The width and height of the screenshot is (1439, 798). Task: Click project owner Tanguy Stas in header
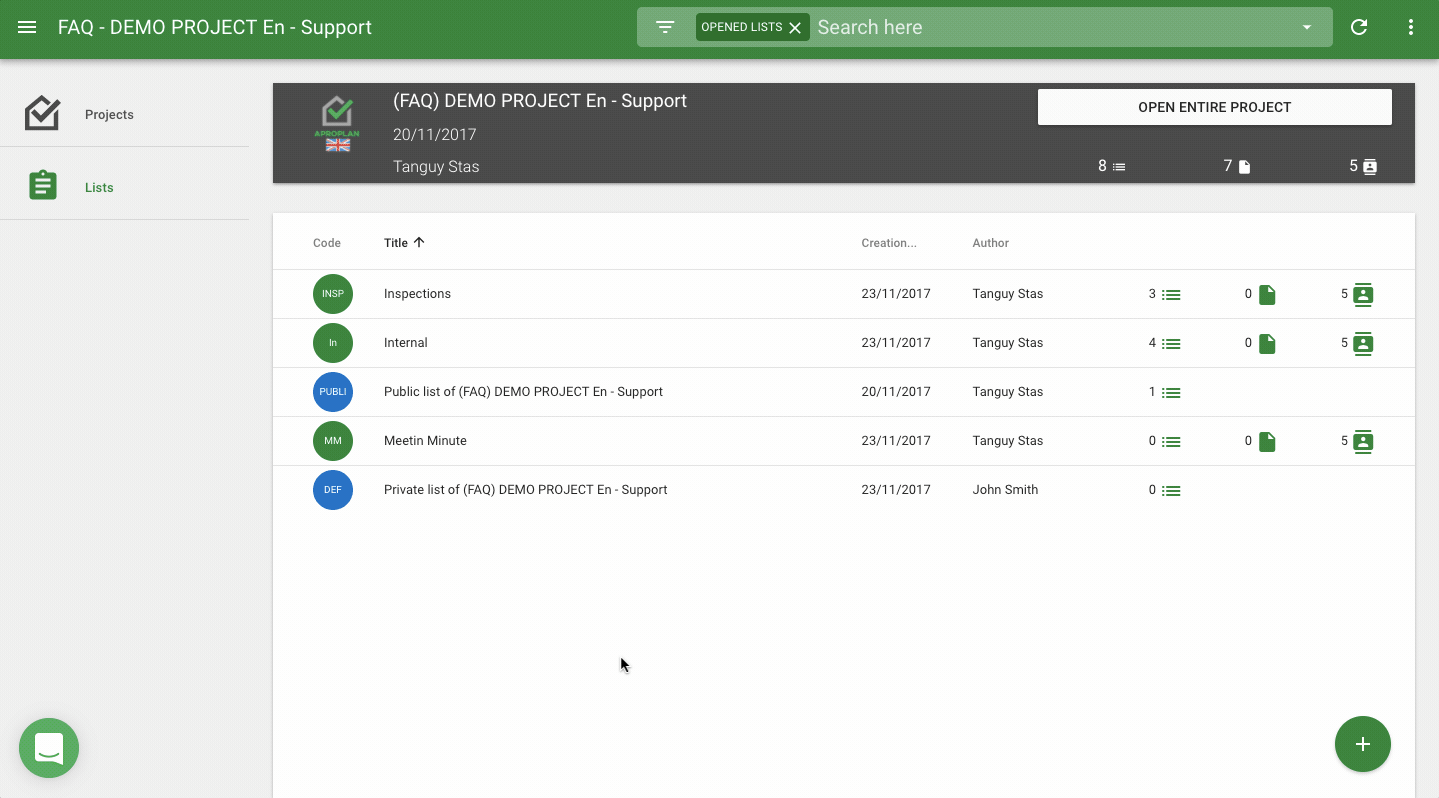click(436, 167)
